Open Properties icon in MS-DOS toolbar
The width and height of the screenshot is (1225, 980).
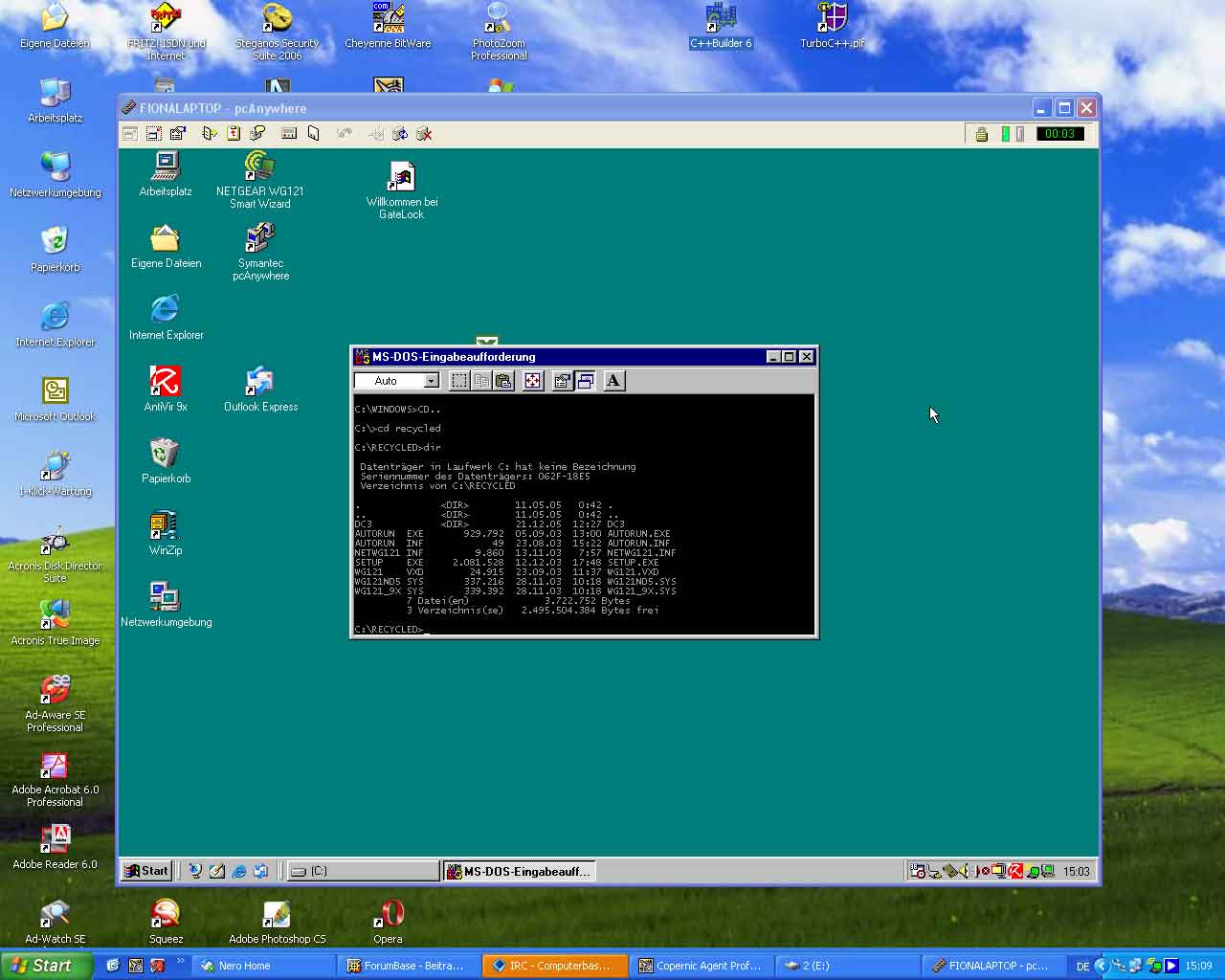tap(562, 381)
